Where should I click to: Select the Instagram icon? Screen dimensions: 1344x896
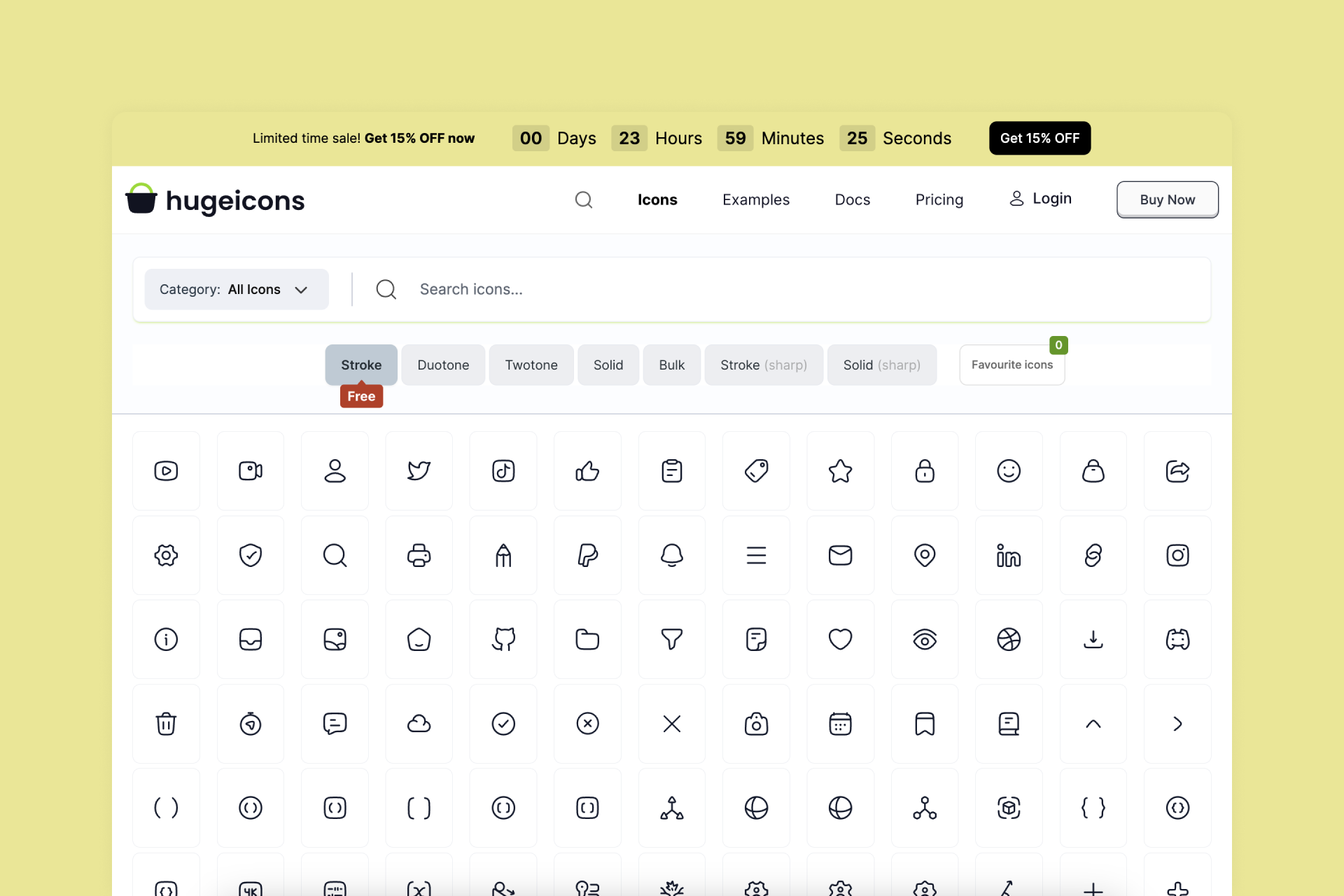tap(1177, 555)
